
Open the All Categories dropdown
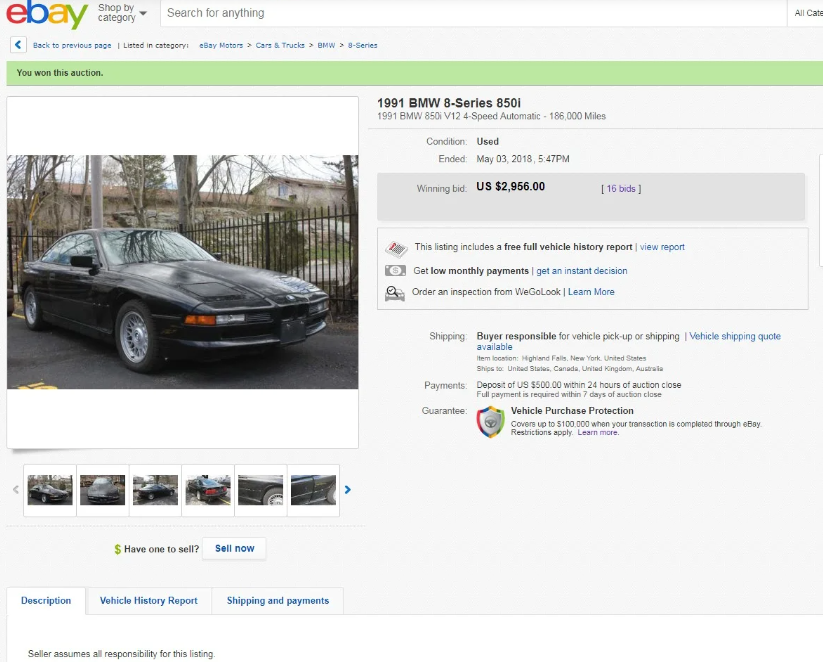click(x=807, y=13)
